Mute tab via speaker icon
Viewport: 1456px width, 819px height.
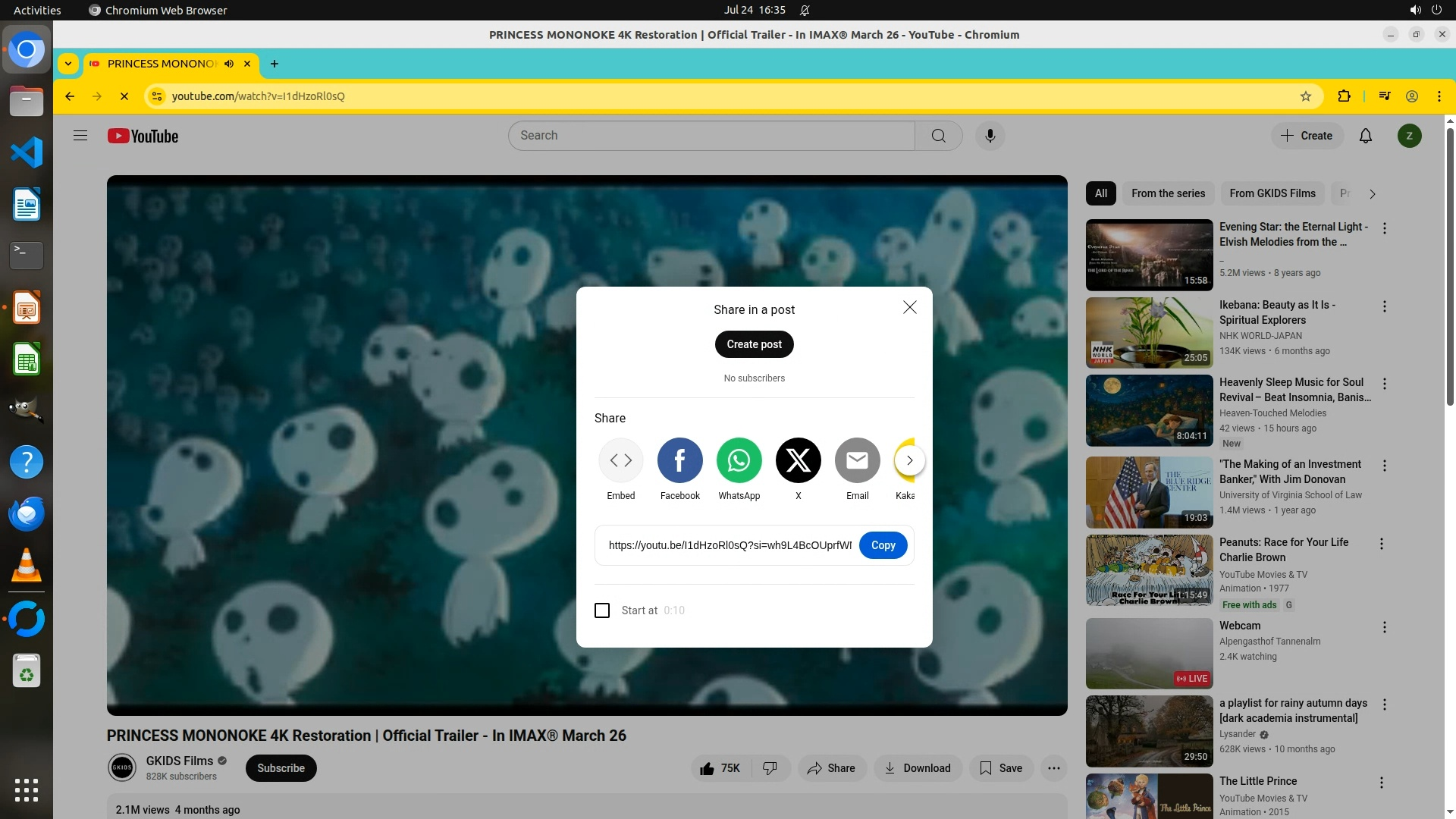[229, 64]
